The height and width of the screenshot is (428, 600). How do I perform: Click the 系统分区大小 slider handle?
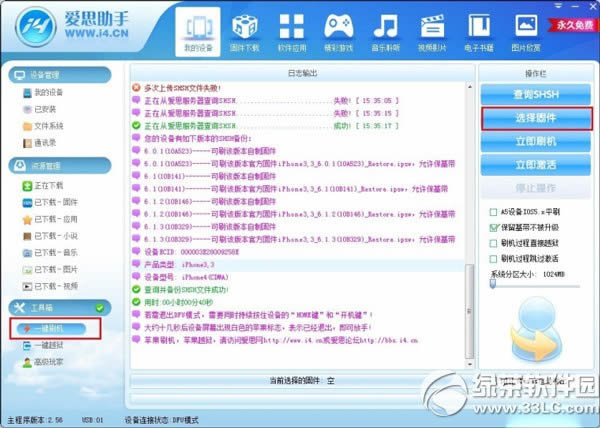pos(493,284)
